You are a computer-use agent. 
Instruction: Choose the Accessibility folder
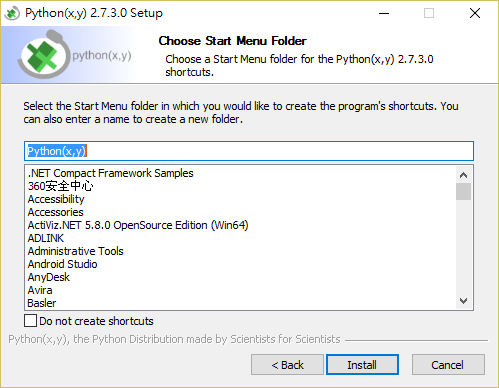(56, 199)
